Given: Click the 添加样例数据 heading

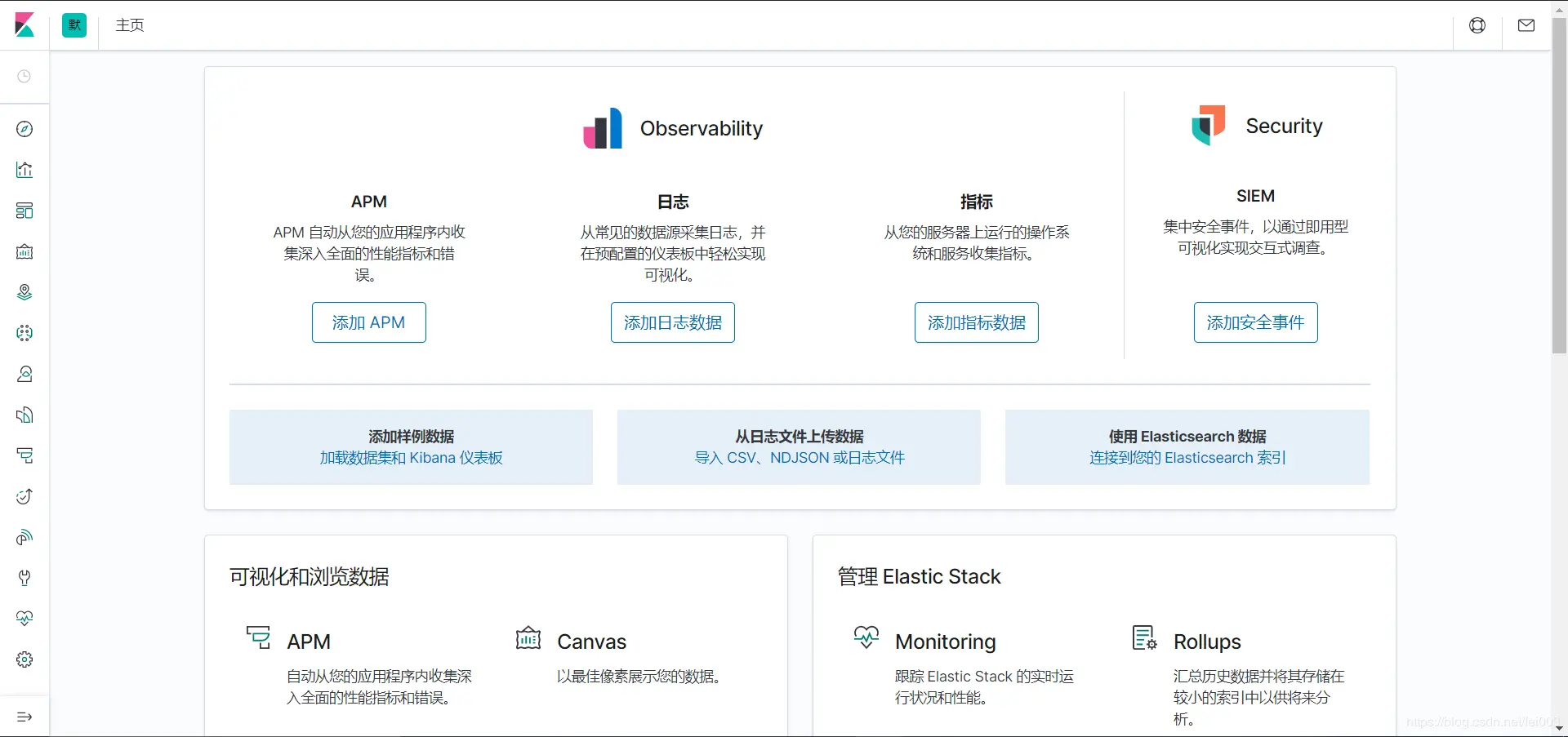Looking at the screenshot, I should point(412,437).
